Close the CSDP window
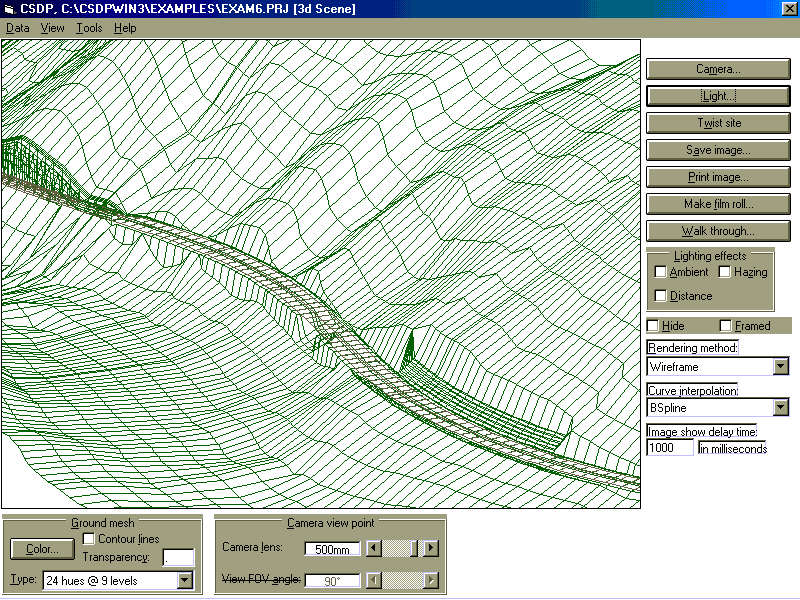The height and width of the screenshot is (600, 800). tap(789, 9)
